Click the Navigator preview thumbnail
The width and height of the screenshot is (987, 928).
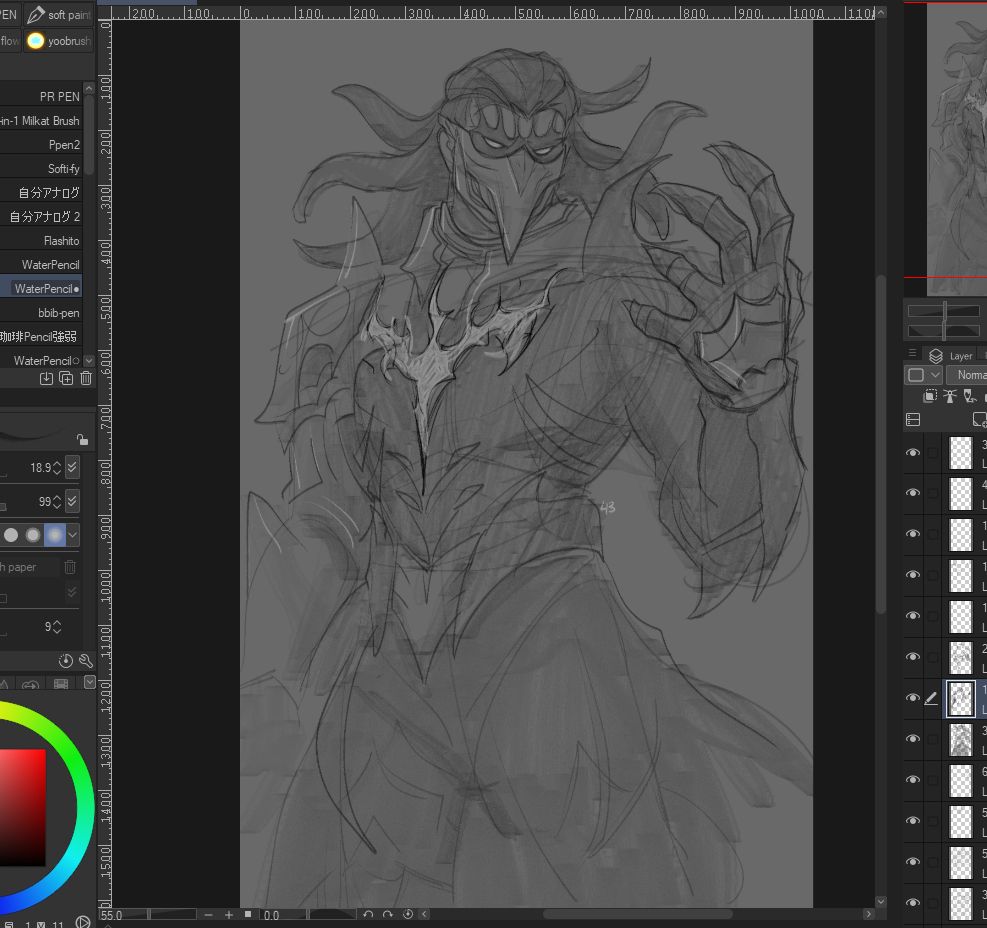[x=956, y=149]
